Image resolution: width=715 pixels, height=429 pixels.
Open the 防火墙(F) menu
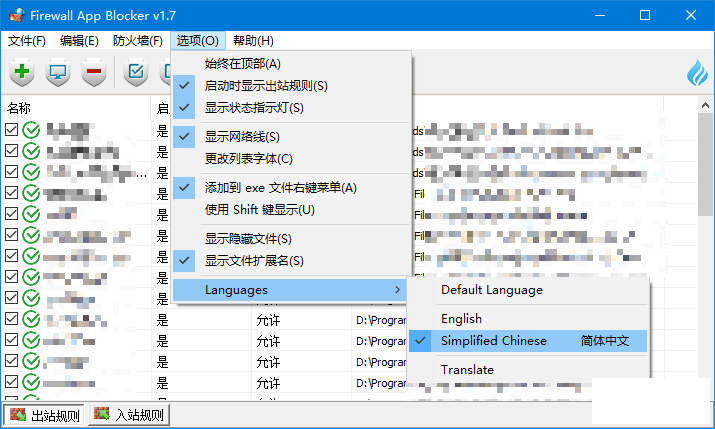pos(138,41)
